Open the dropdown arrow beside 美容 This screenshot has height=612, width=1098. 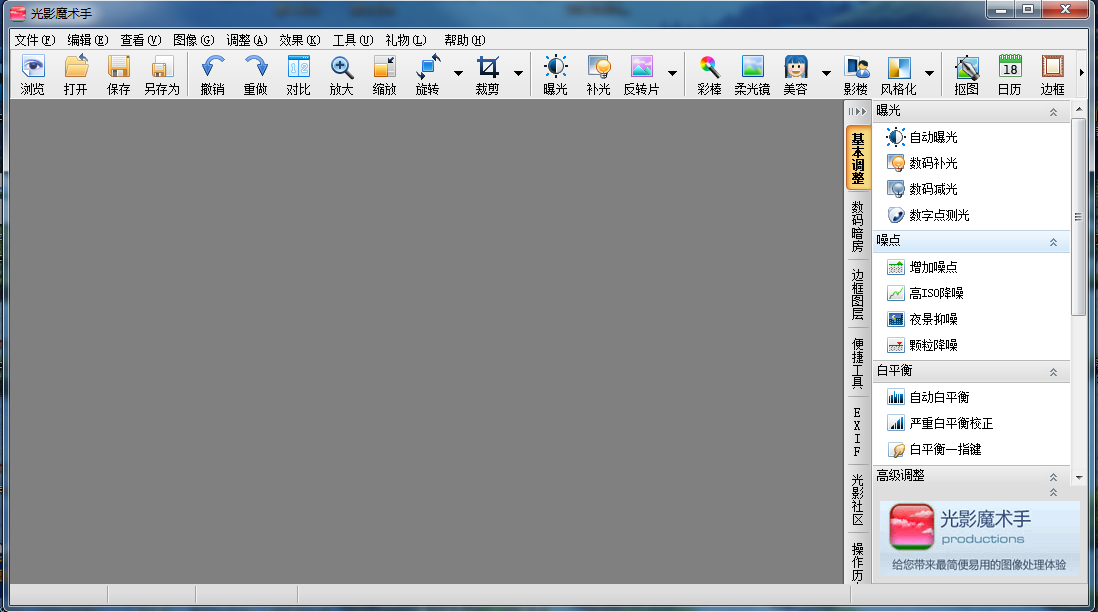click(x=826, y=73)
